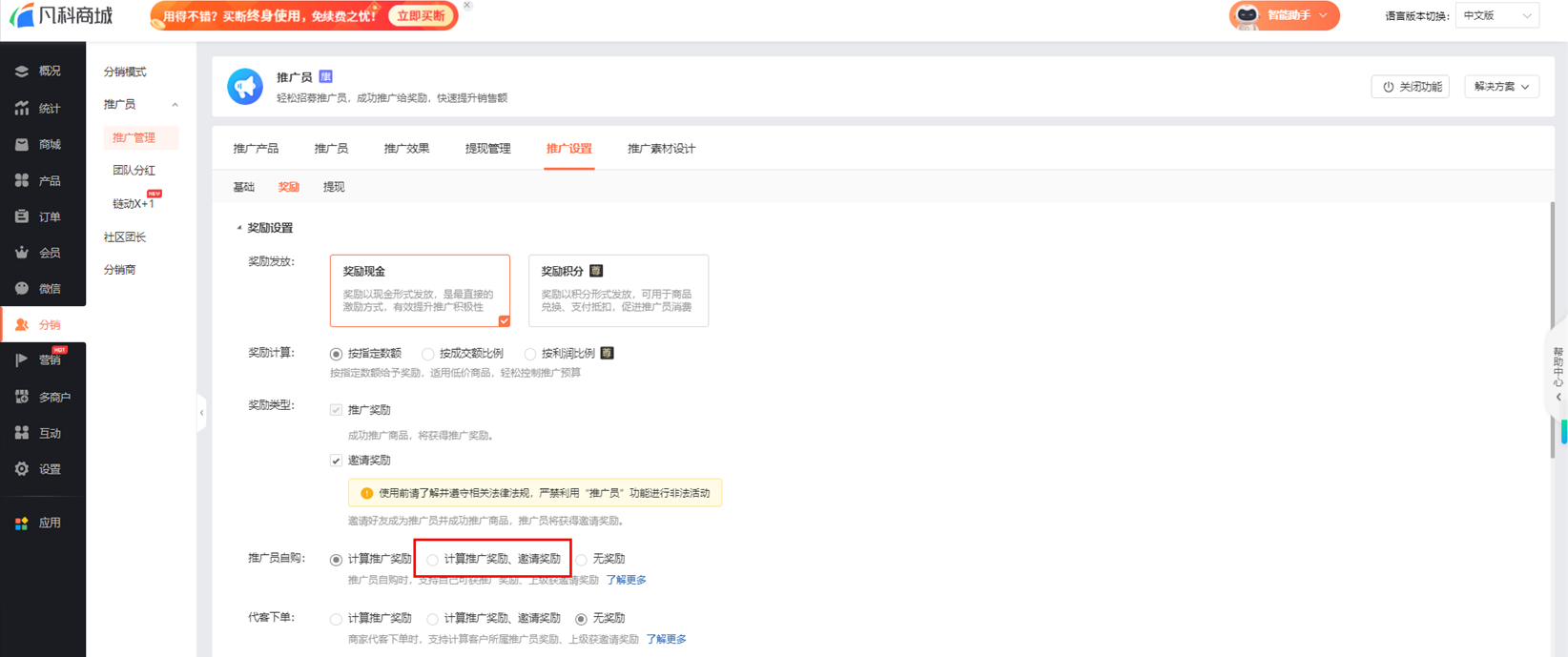Open 了解更多 link under 代客下单

tap(666, 639)
